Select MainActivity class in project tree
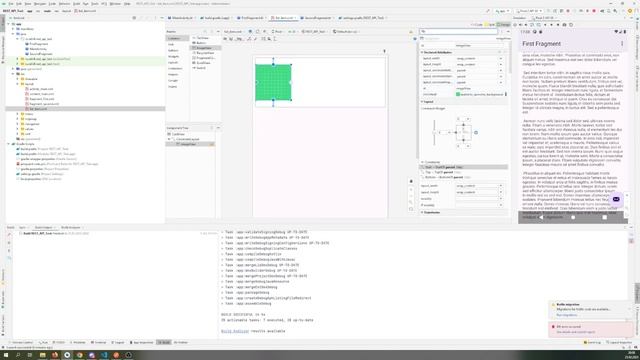 [x=38, y=49]
